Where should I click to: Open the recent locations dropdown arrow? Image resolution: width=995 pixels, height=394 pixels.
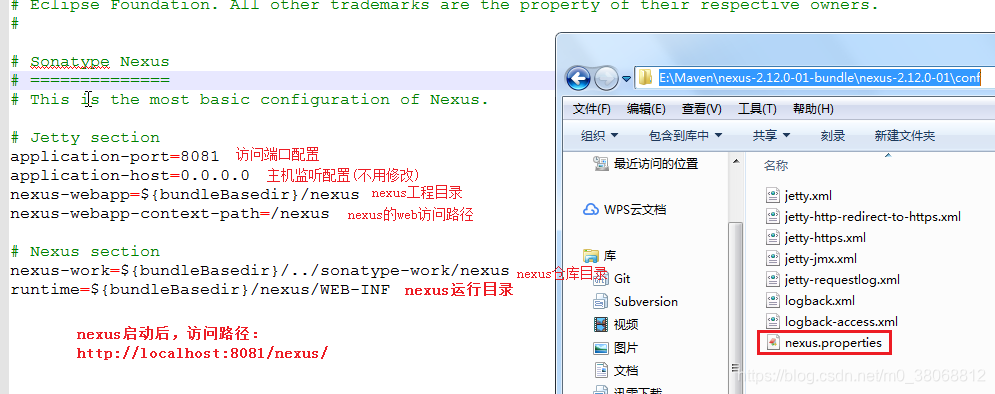626,79
